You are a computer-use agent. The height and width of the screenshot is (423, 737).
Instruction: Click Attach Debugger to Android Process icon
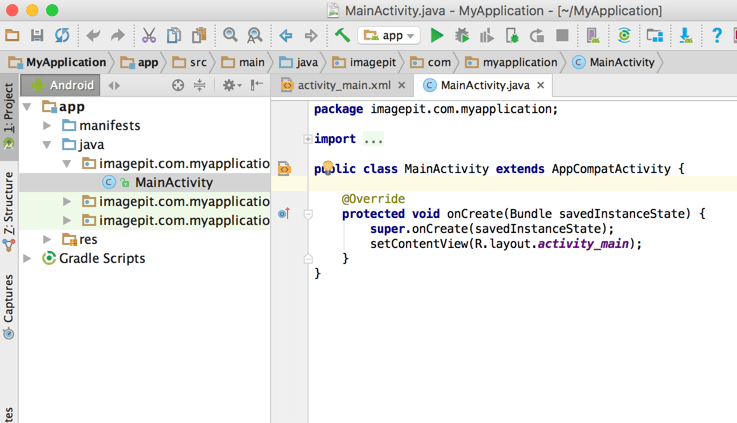[x=512, y=35]
